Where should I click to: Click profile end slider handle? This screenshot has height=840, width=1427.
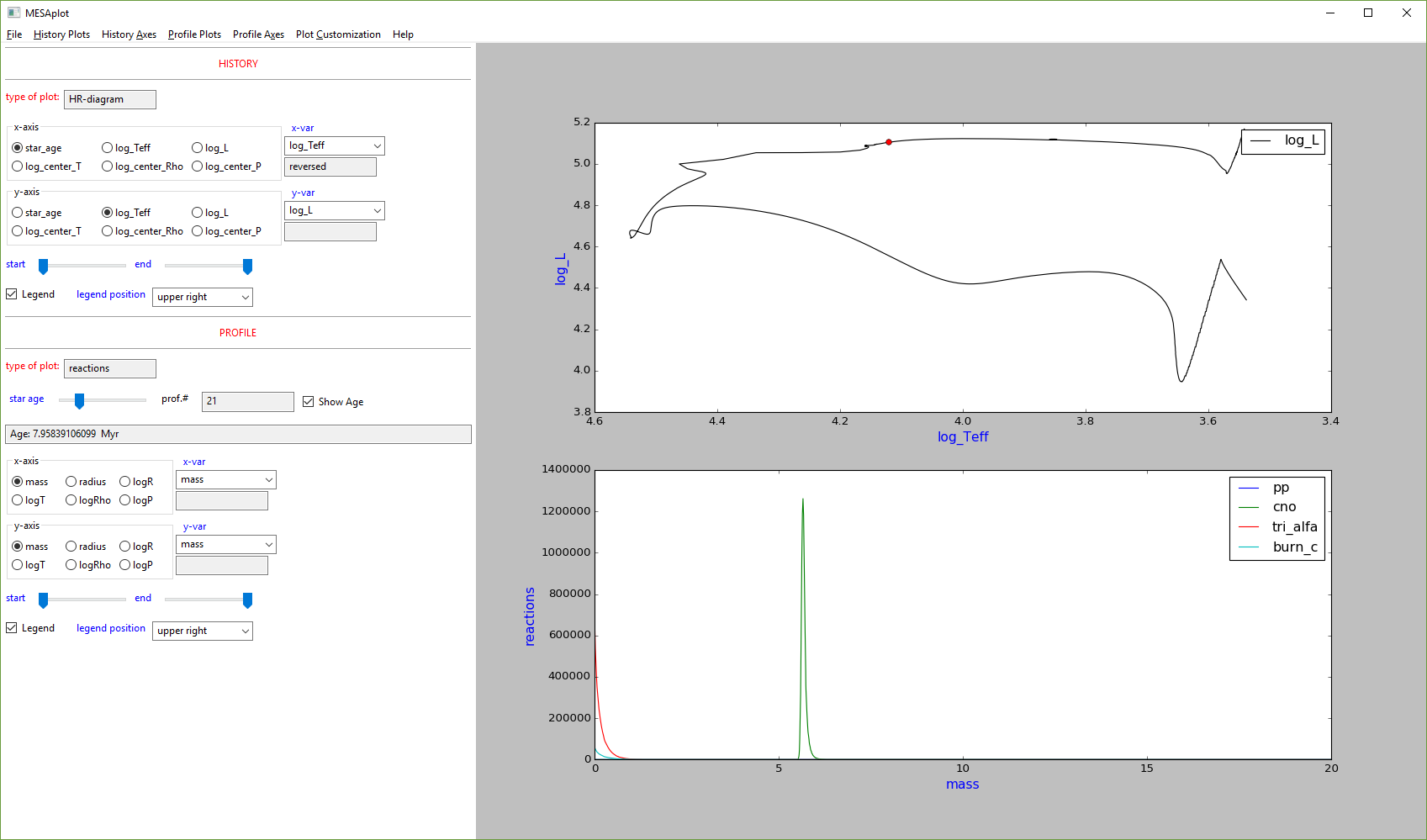pos(247,600)
